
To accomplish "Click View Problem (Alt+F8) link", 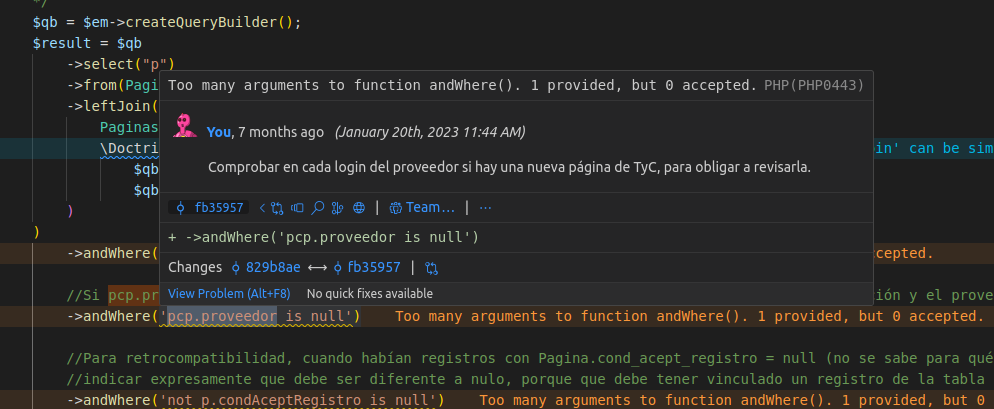I will (x=228, y=294).
